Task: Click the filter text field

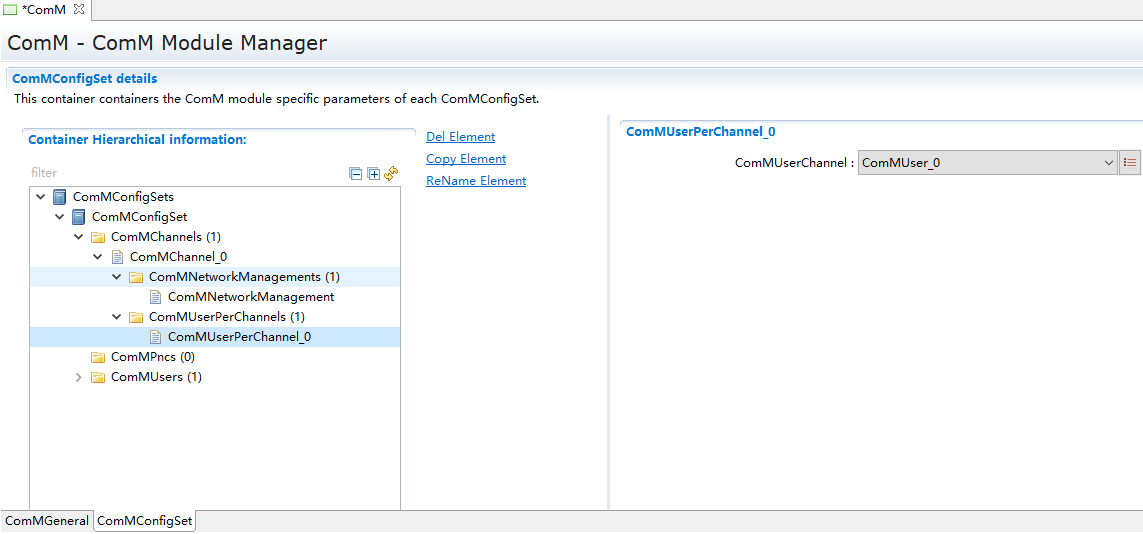Action: click(180, 173)
